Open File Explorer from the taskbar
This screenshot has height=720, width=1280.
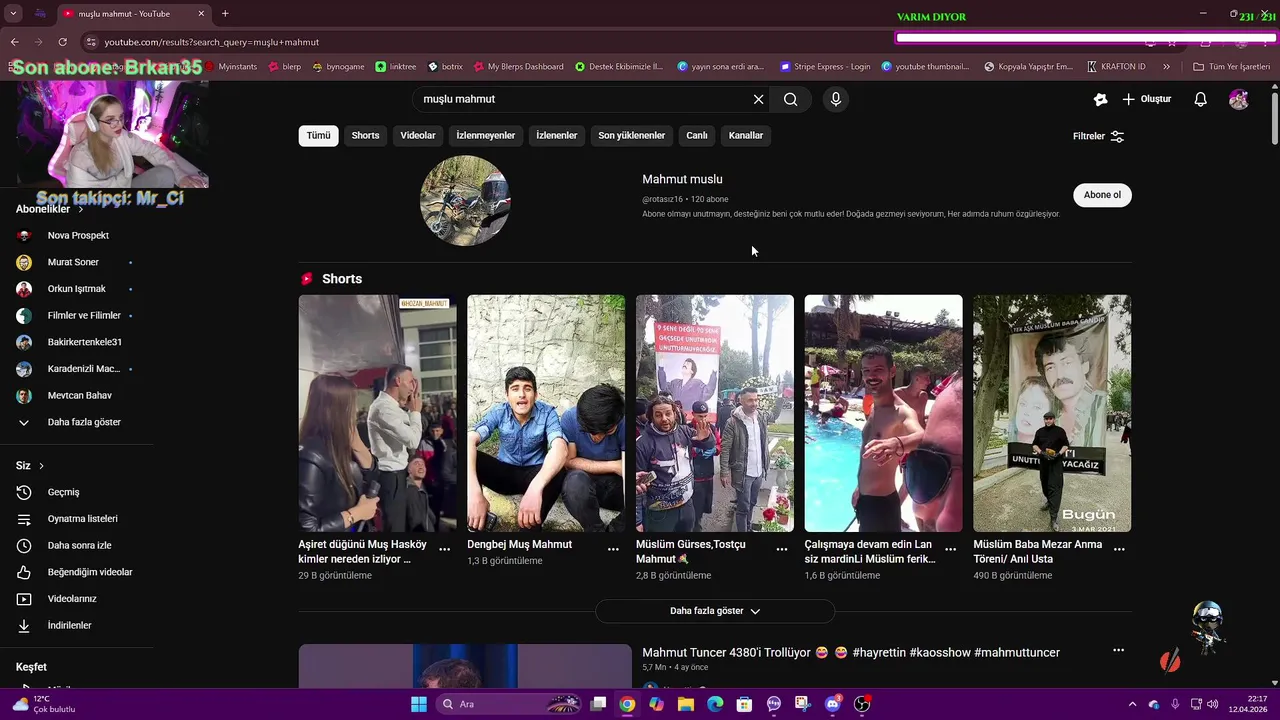(x=686, y=704)
